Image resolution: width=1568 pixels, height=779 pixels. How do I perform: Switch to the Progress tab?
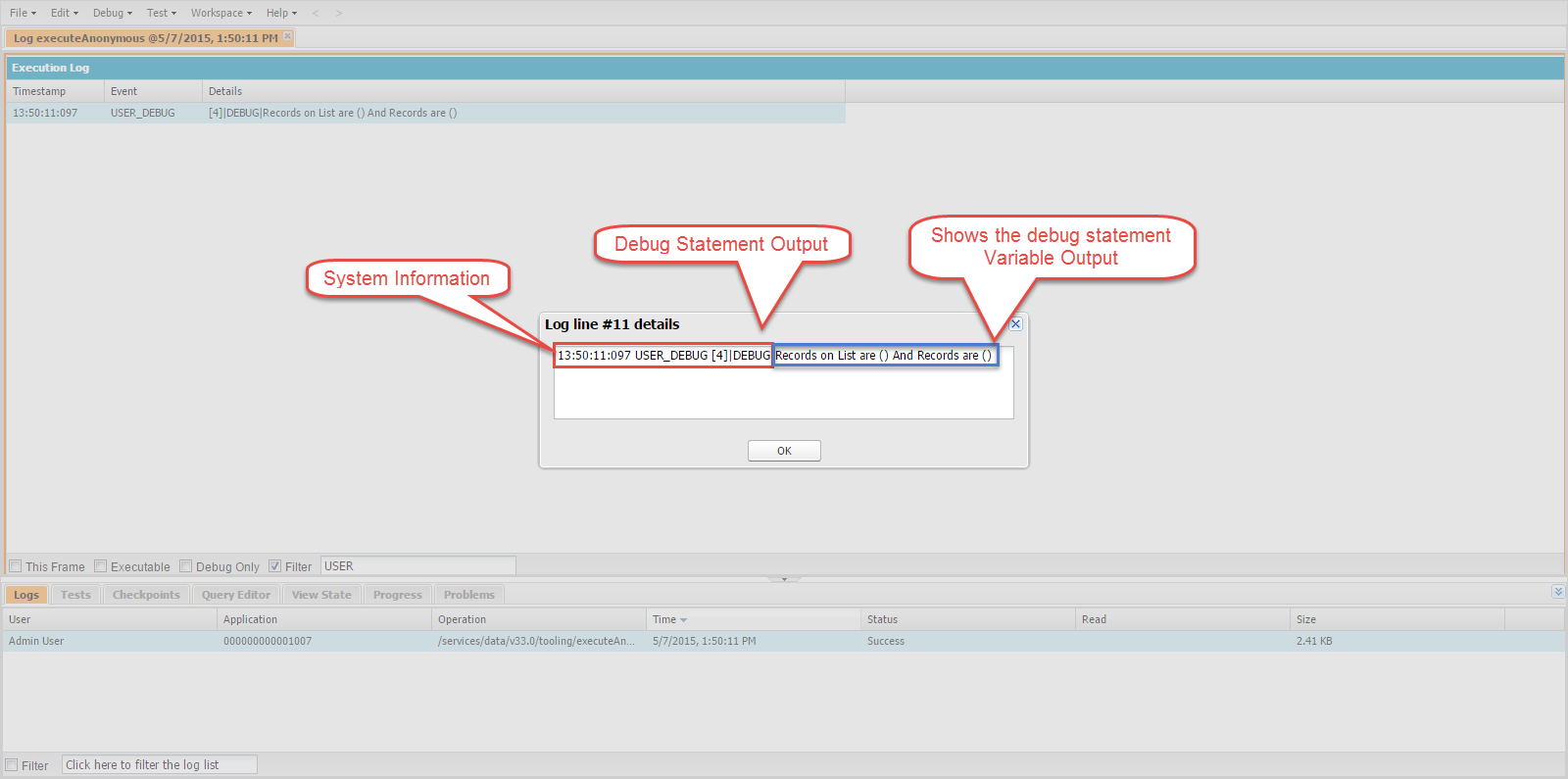pos(398,595)
